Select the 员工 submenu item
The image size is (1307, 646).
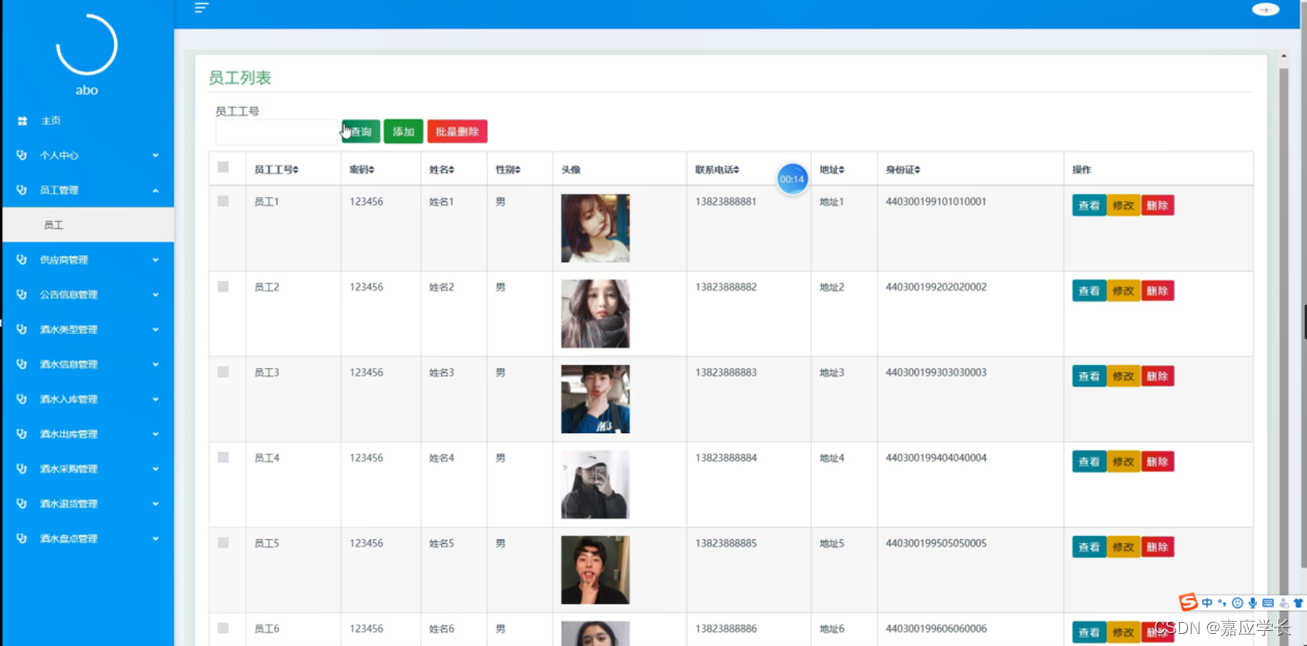pyautogui.click(x=87, y=225)
